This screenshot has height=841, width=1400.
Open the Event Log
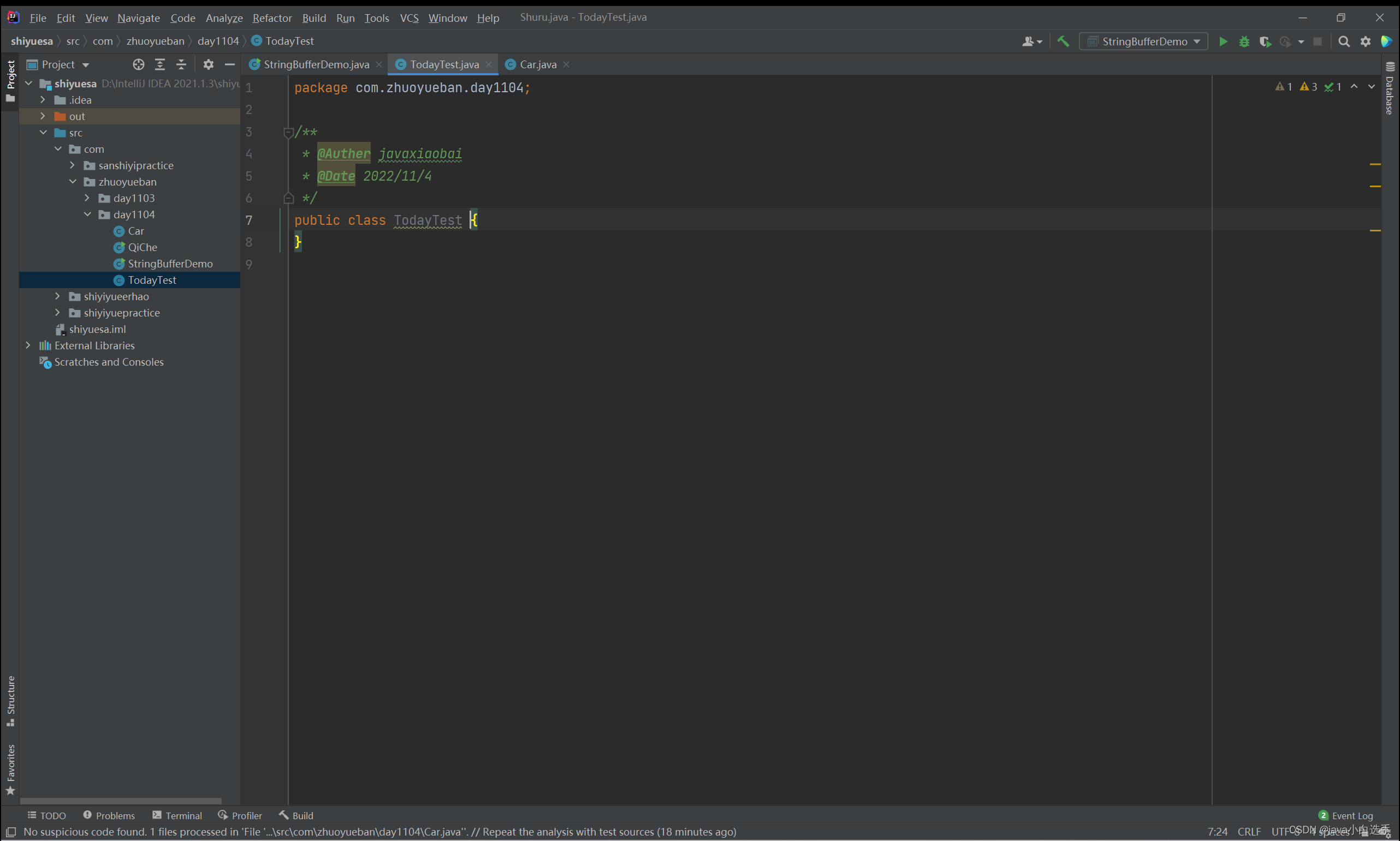1345,815
